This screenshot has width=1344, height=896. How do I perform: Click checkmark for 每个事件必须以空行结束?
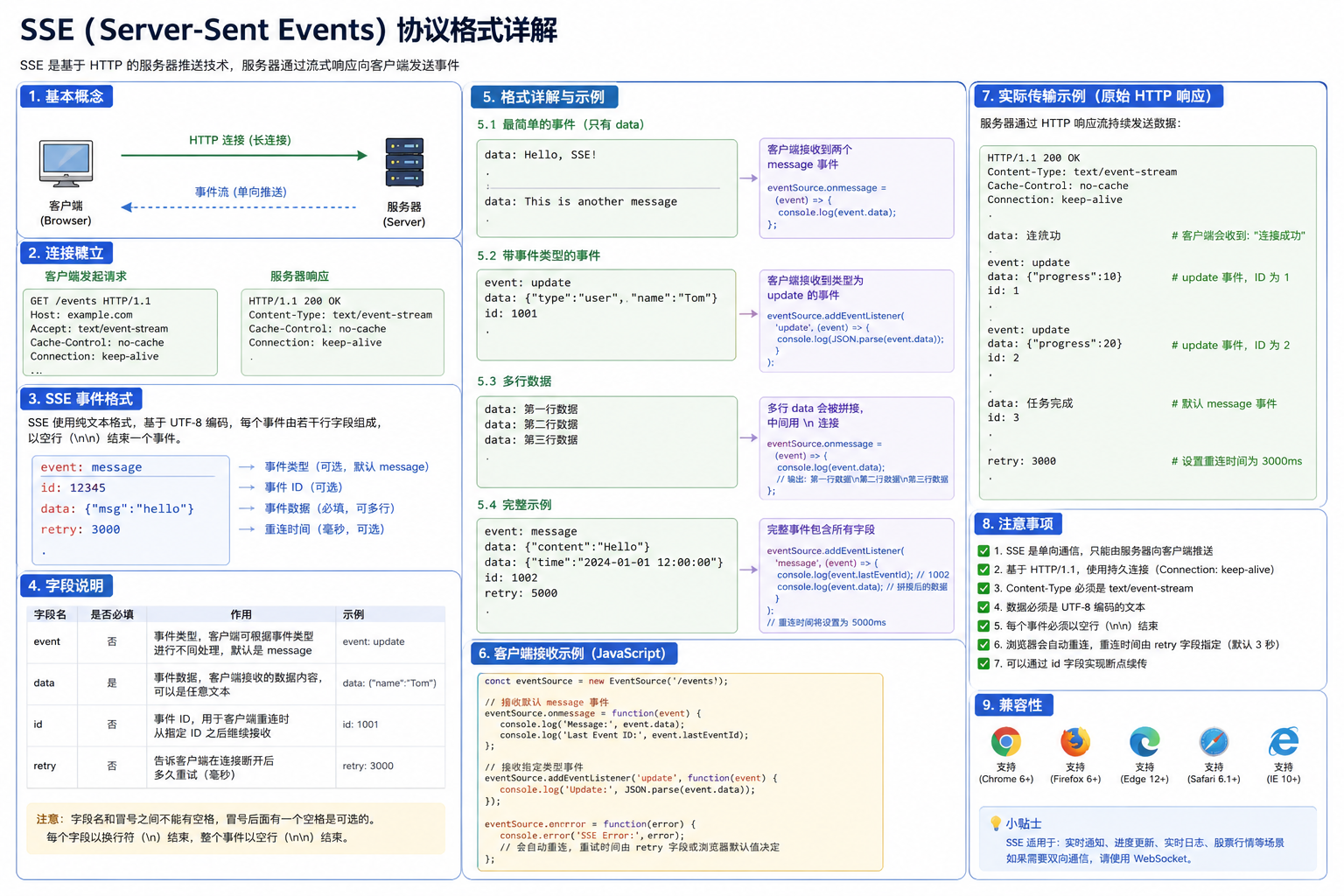pos(983,626)
